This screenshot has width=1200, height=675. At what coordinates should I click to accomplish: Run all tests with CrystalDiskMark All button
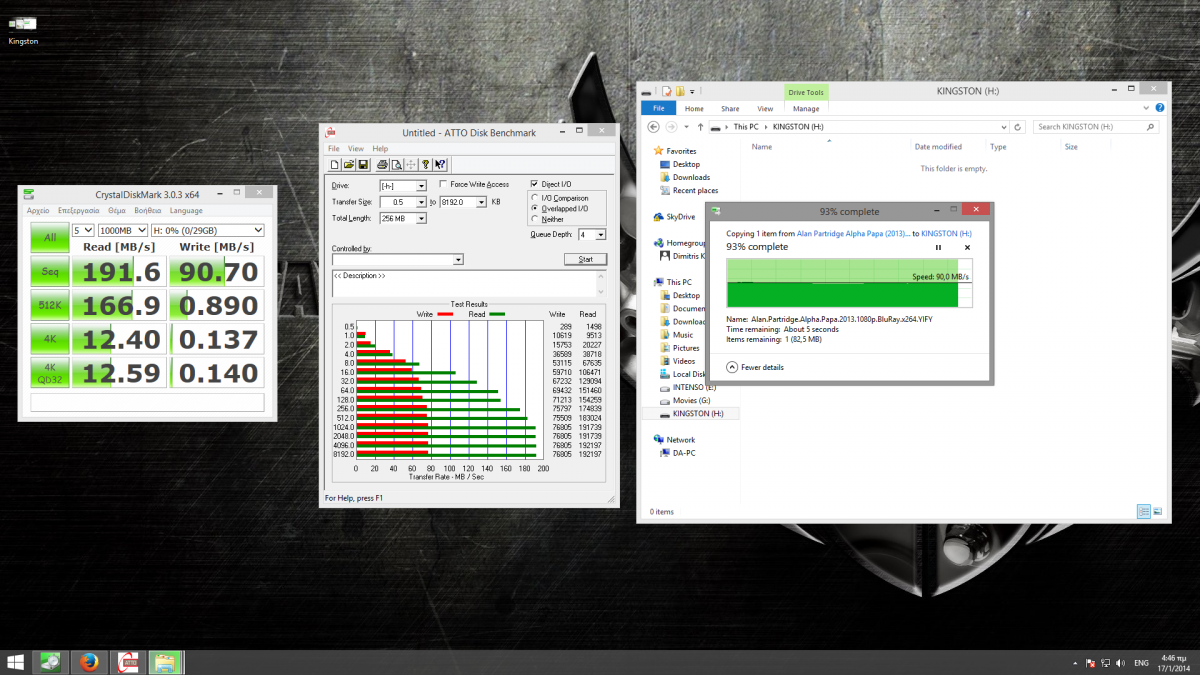49,238
